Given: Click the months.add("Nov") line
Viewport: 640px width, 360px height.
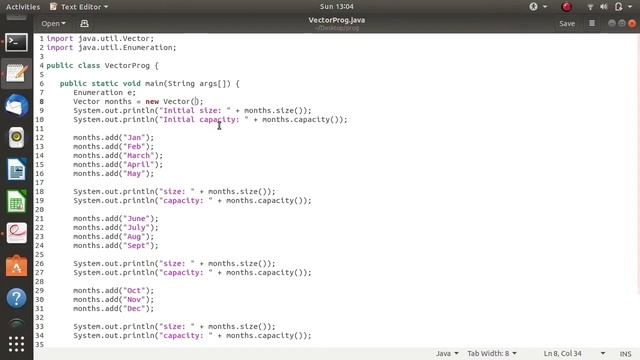Looking at the screenshot, I should pos(113,299).
